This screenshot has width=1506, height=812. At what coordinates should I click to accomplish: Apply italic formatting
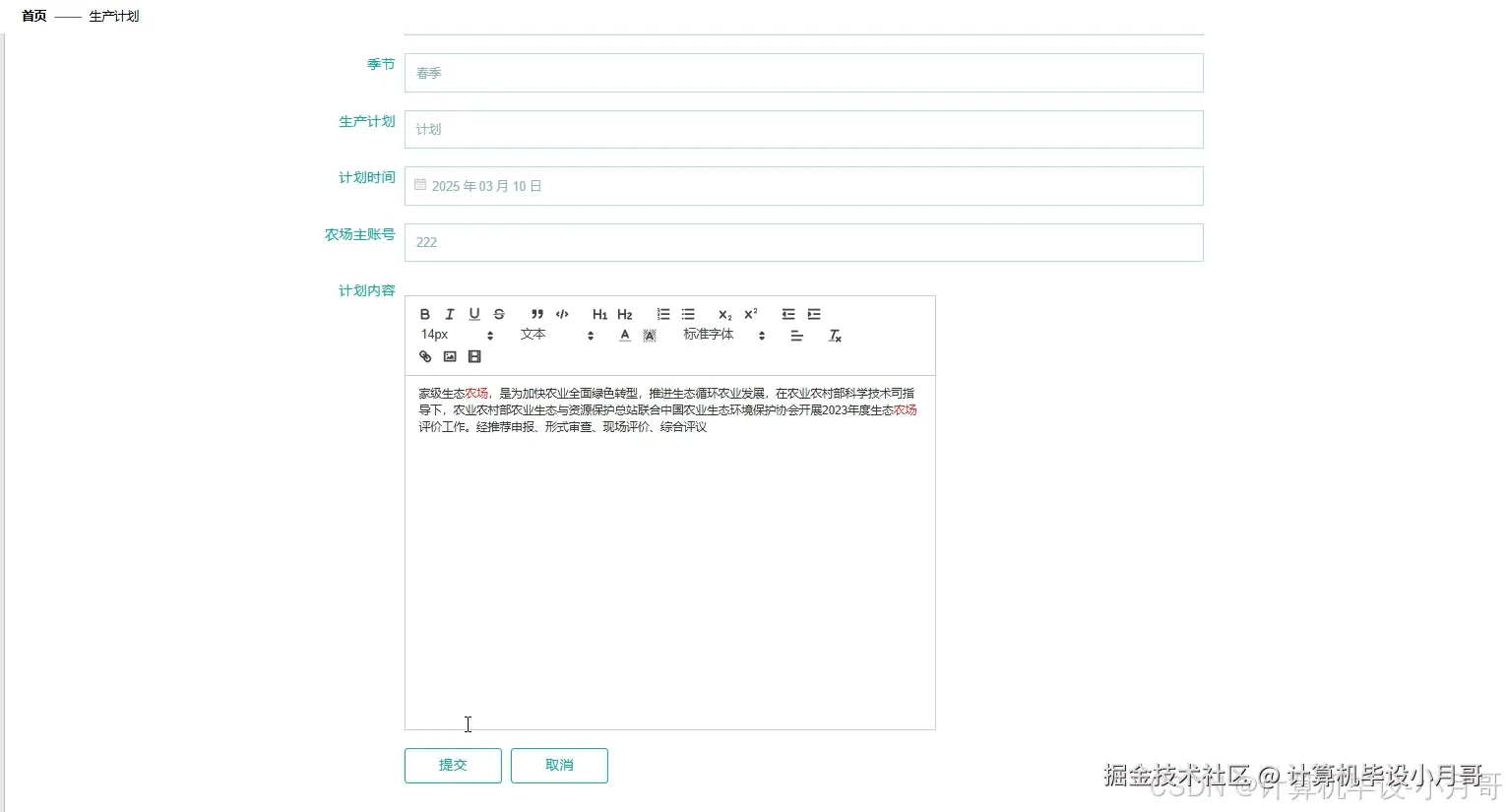click(x=449, y=314)
